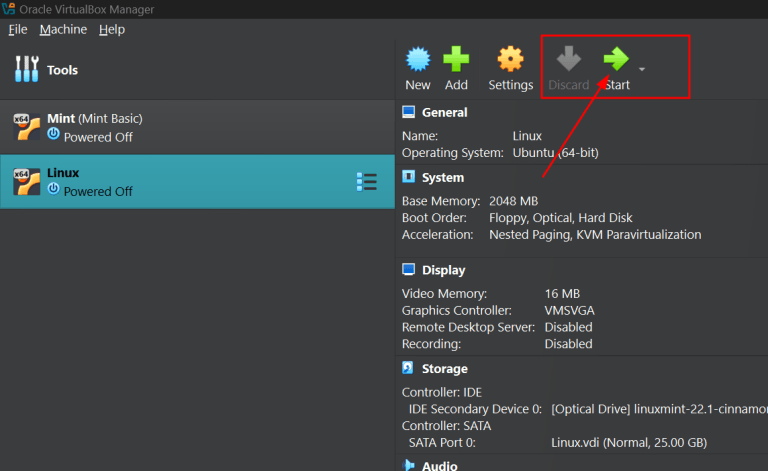Click the Discard toolbar icon
The width and height of the screenshot is (768, 471).
coord(568,61)
